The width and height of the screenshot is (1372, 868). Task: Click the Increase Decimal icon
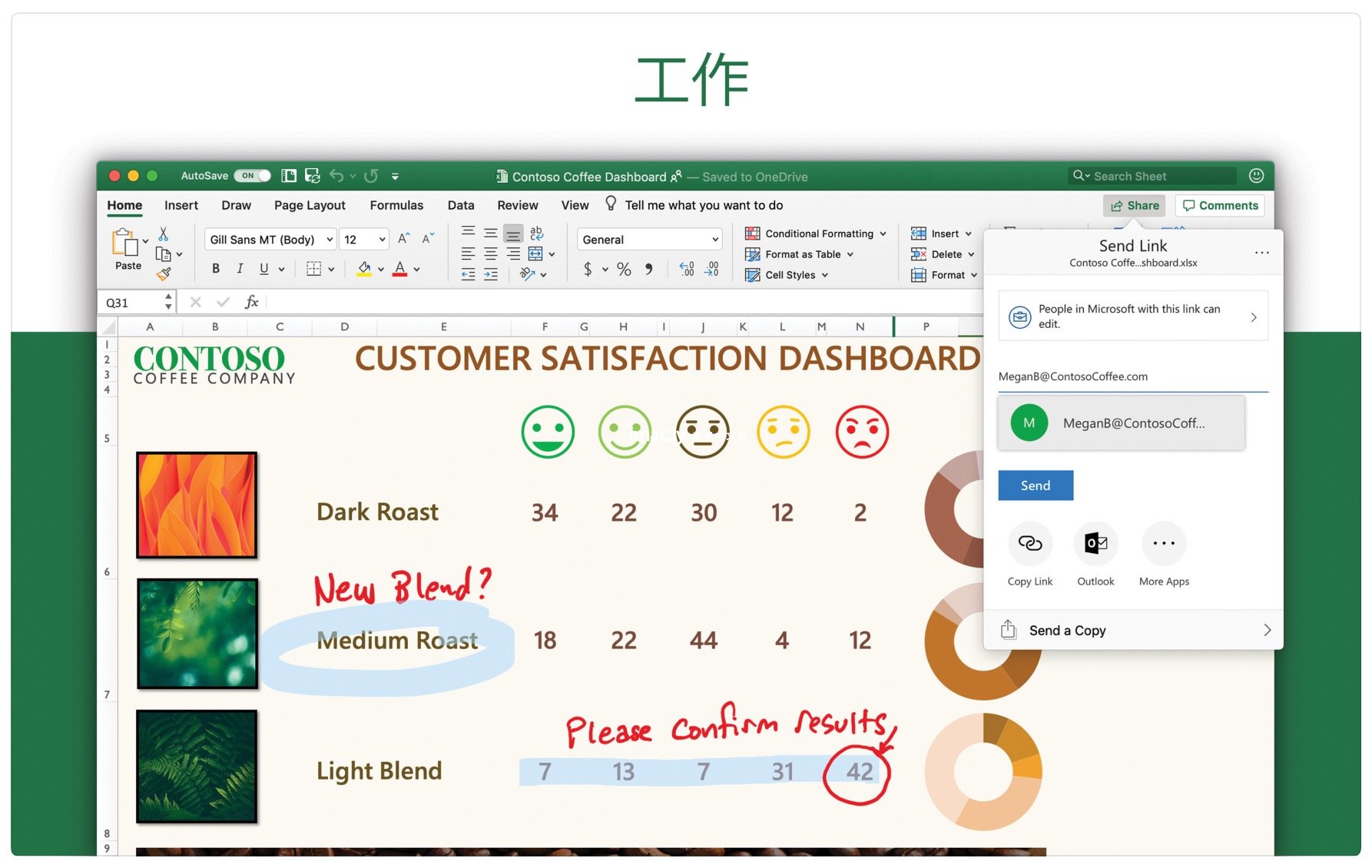687,269
